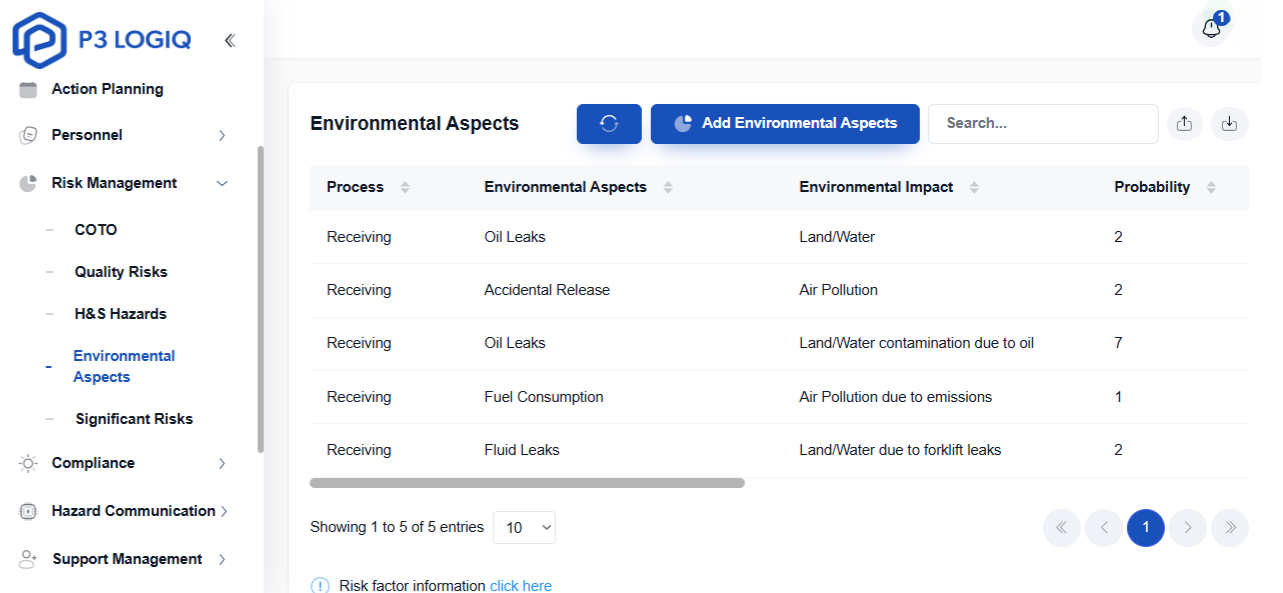Open the Significant Risks submenu item
This screenshot has width=1283, height=593.
pyautogui.click(x=134, y=419)
